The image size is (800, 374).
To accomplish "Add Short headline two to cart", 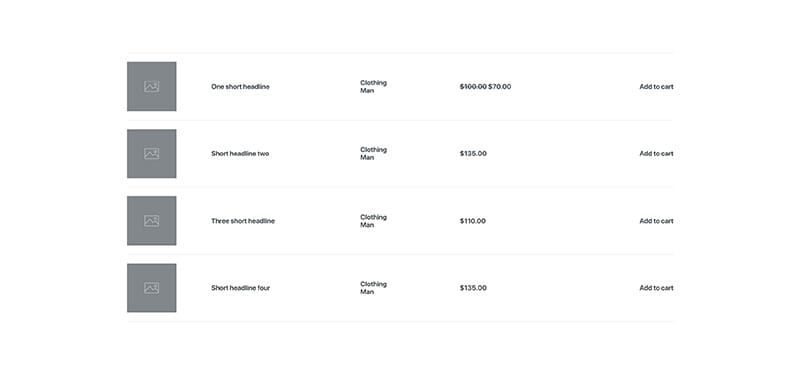I will point(656,154).
